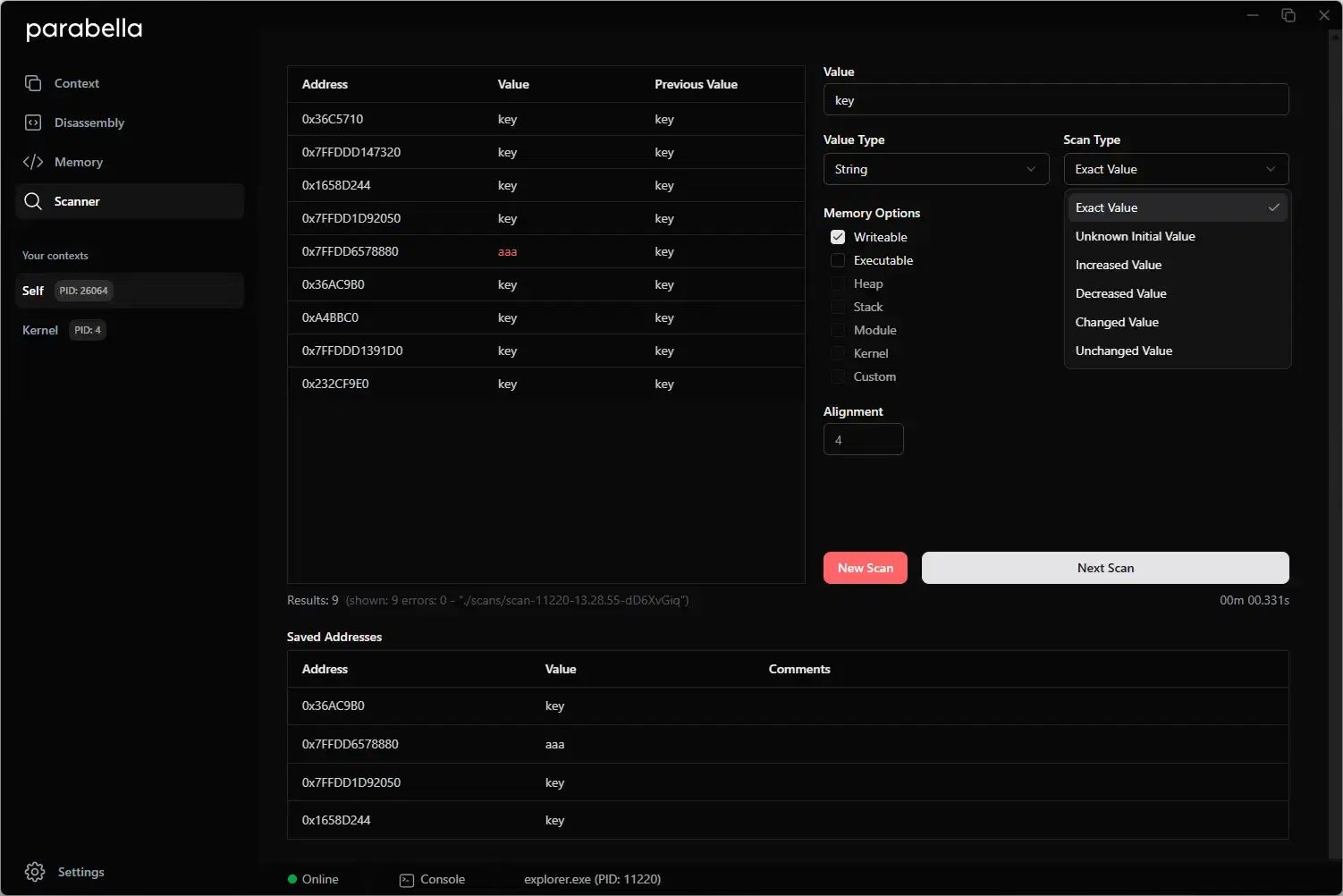Run the Next Scan
The width and height of the screenshot is (1343, 896).
coord(1105,568)
